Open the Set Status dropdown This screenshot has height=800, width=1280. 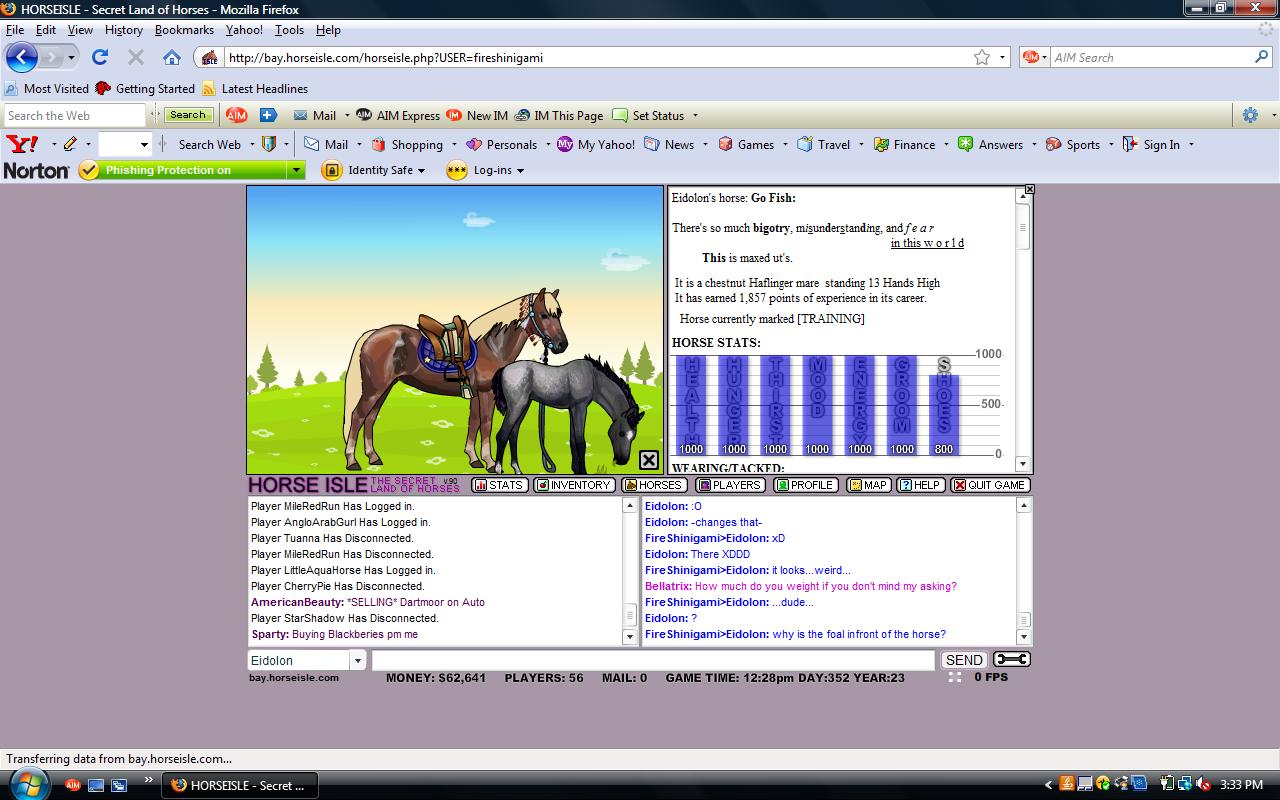click(x=655, y=115)
